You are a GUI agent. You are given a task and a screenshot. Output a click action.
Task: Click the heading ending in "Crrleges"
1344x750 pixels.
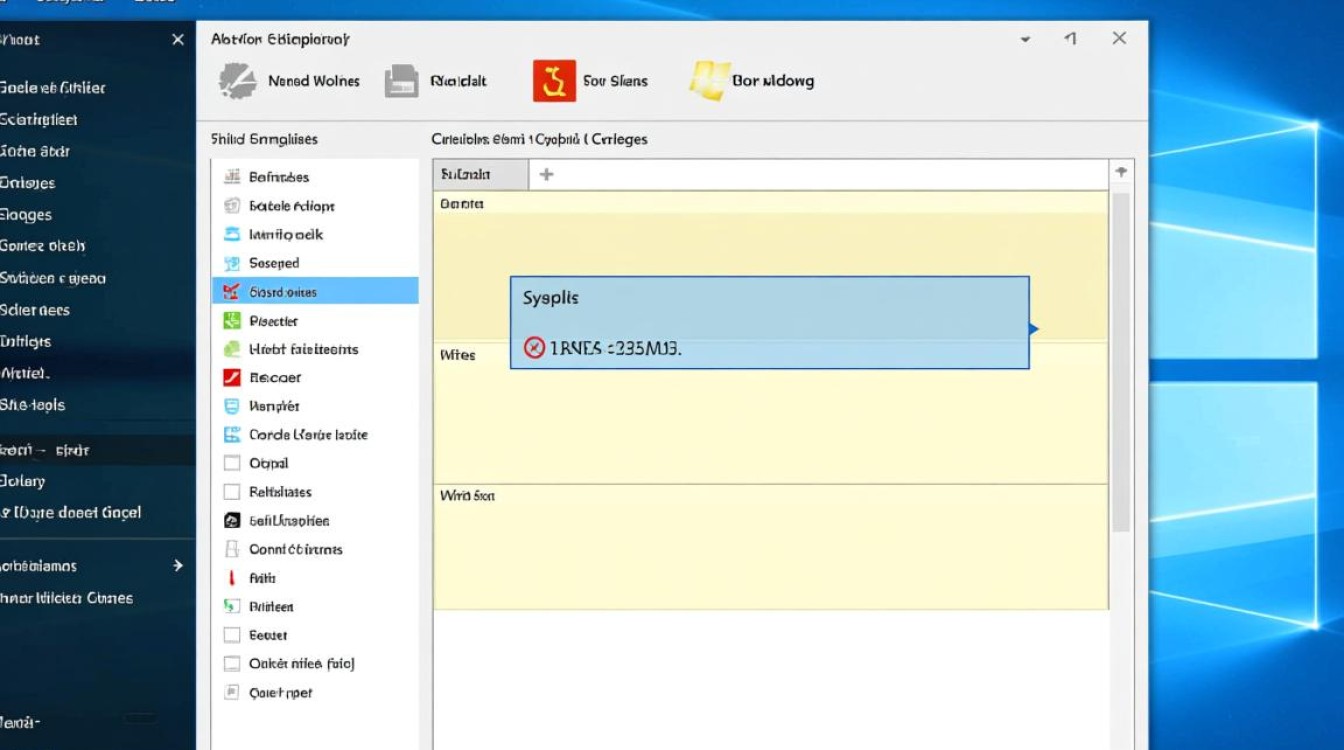click(540, 139)
